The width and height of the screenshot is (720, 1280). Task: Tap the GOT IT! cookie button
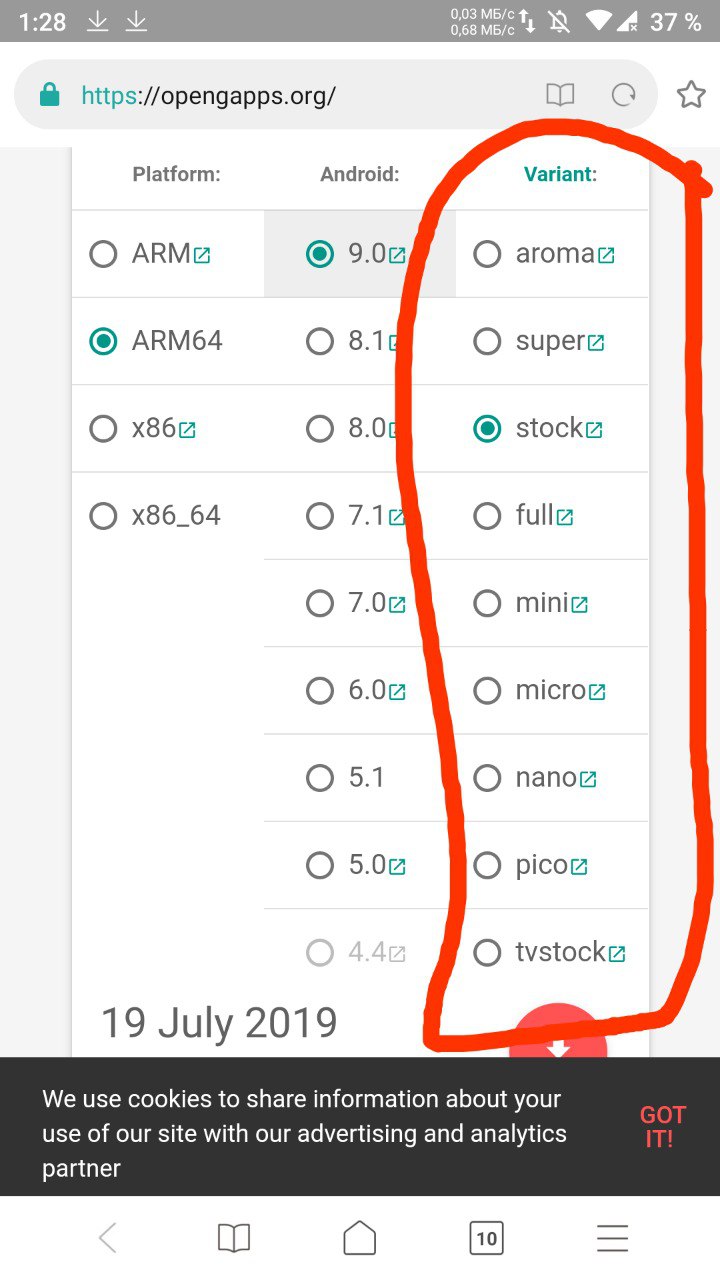pyautogui.click(x=663, y=1126)
